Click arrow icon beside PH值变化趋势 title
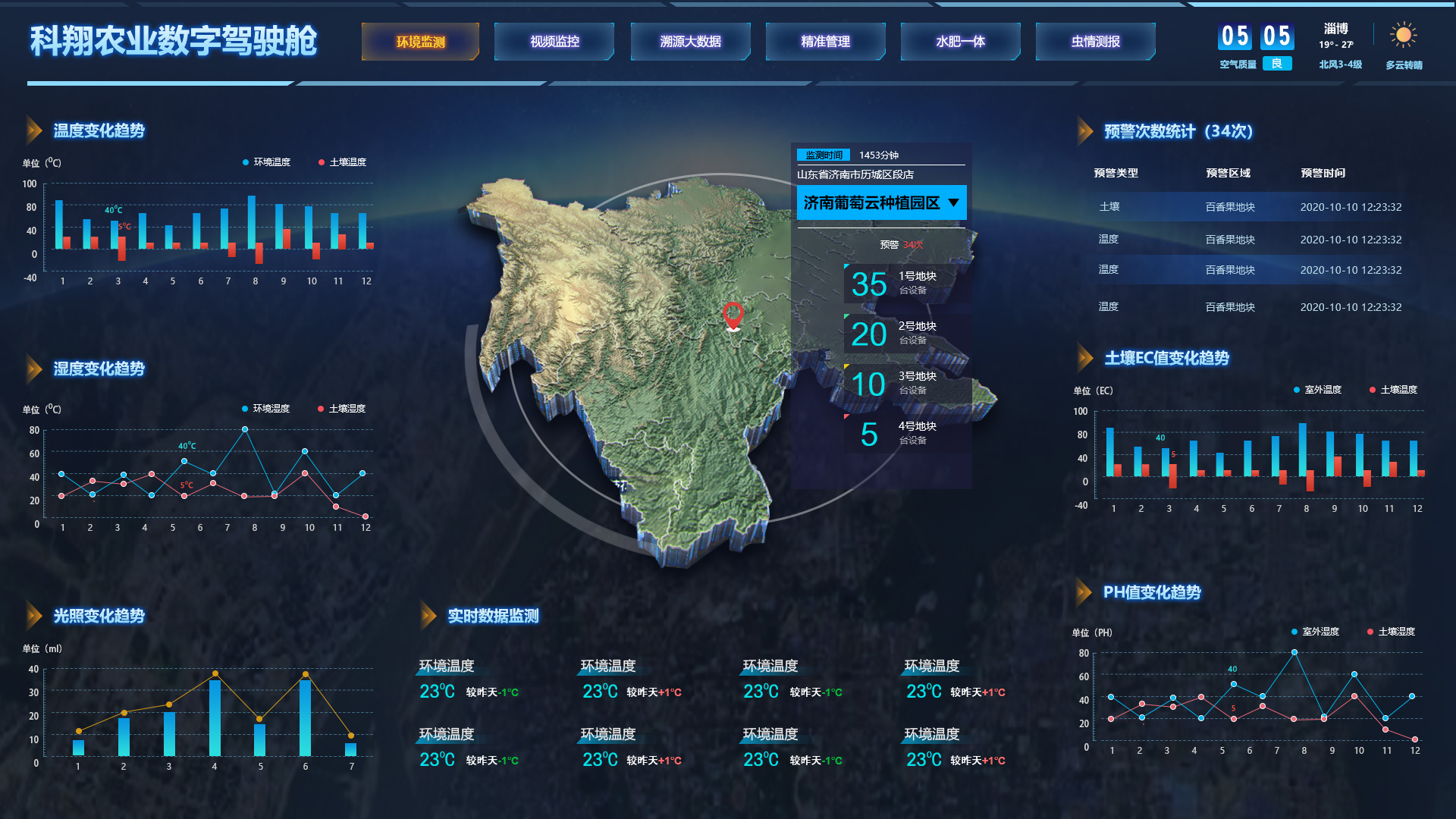The width and height of the screenshot is (1456, 819). pyautogui.click(x=1083, y=592)
